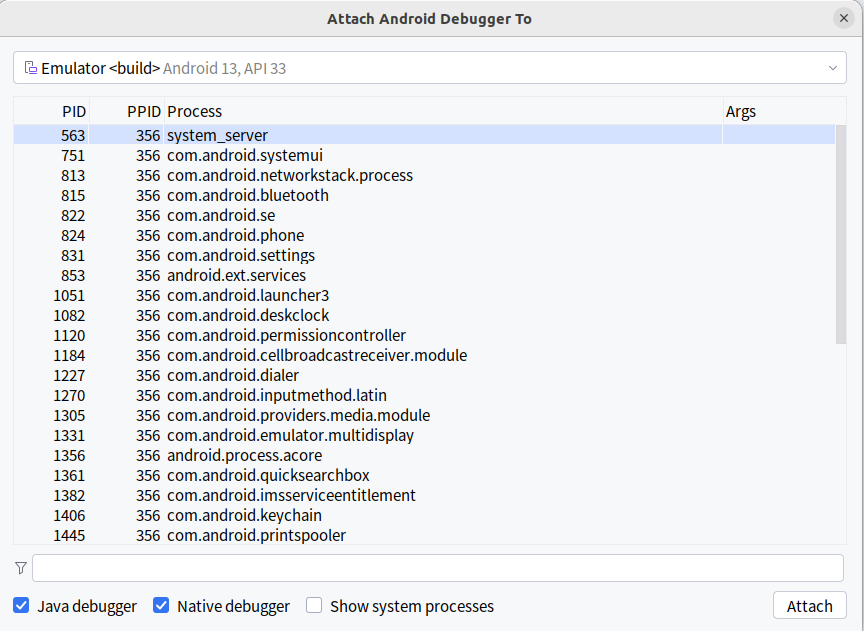This screenshot has height=631, width=864.
Task: Expand device list with chevron arrow
Action: click(833, 68)
